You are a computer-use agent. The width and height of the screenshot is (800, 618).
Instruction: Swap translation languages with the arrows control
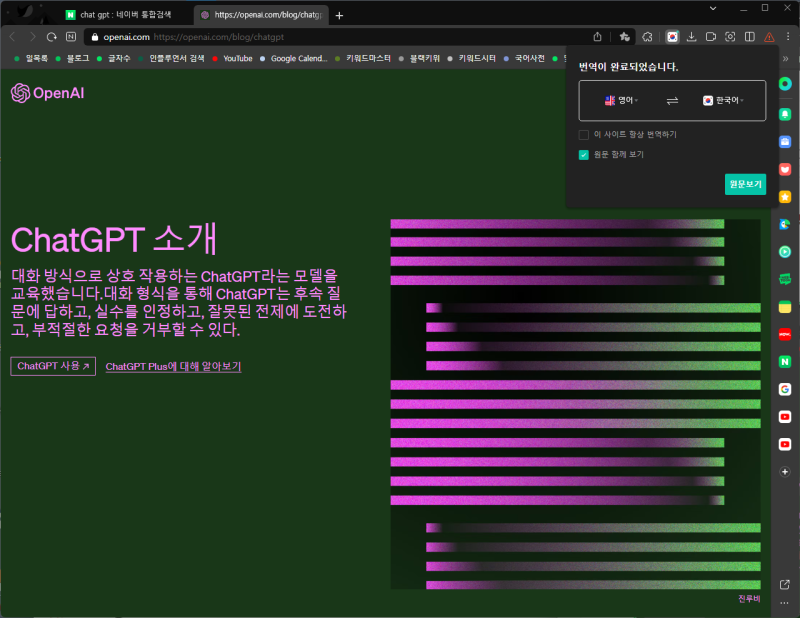pos(671,100)
